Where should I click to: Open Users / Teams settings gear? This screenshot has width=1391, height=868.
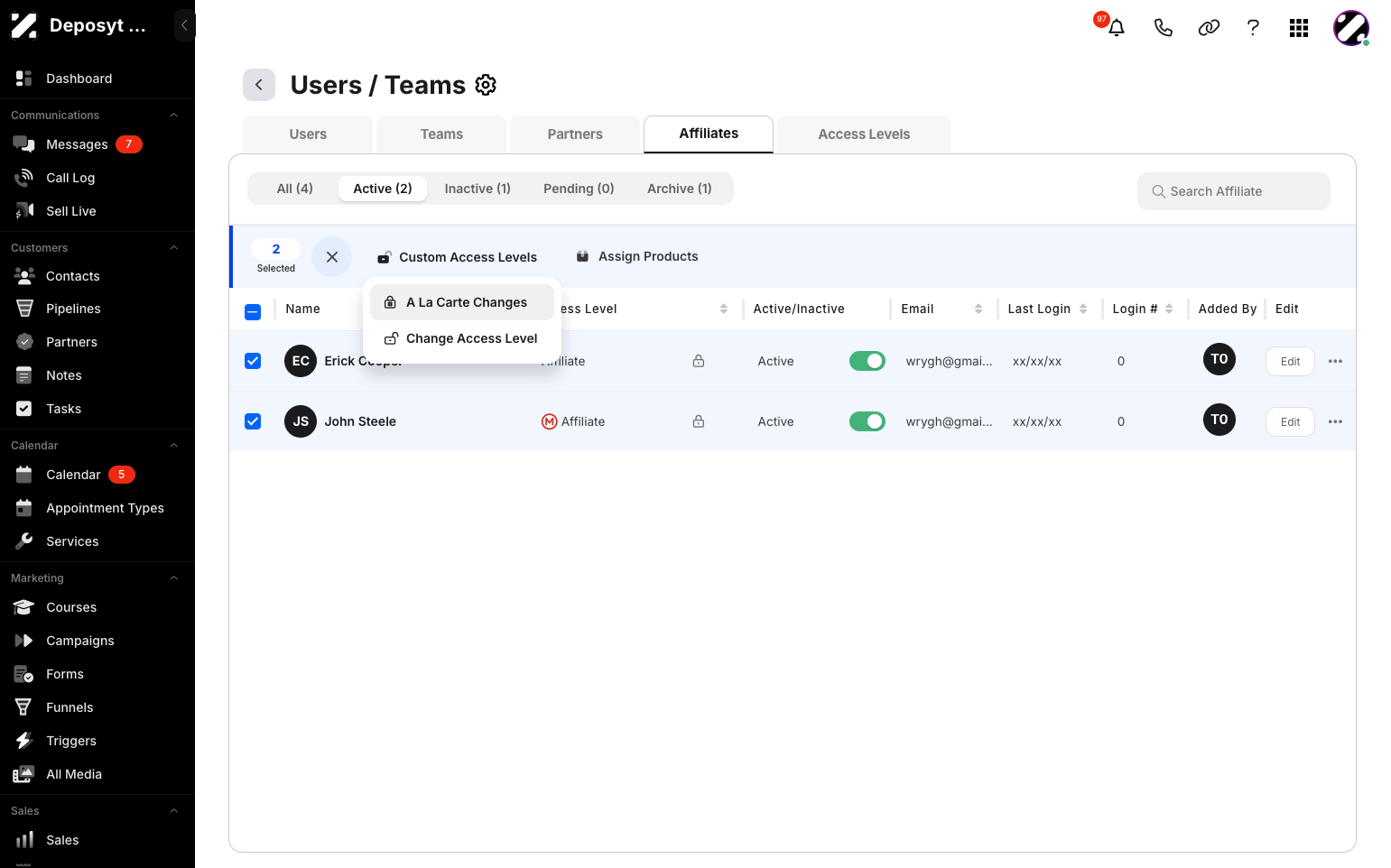tap(486, 85)
